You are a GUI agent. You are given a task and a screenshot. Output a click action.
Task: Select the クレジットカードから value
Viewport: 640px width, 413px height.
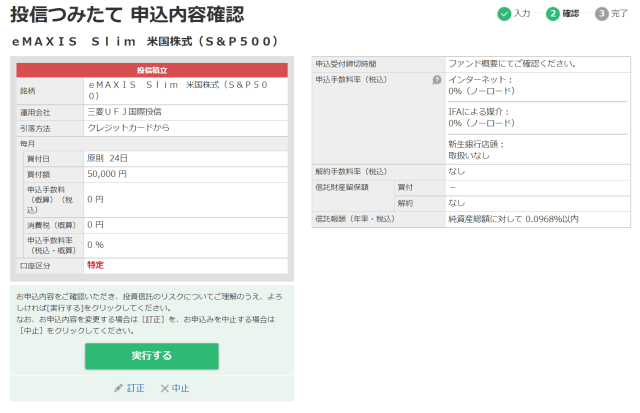[x=128, y=128]
